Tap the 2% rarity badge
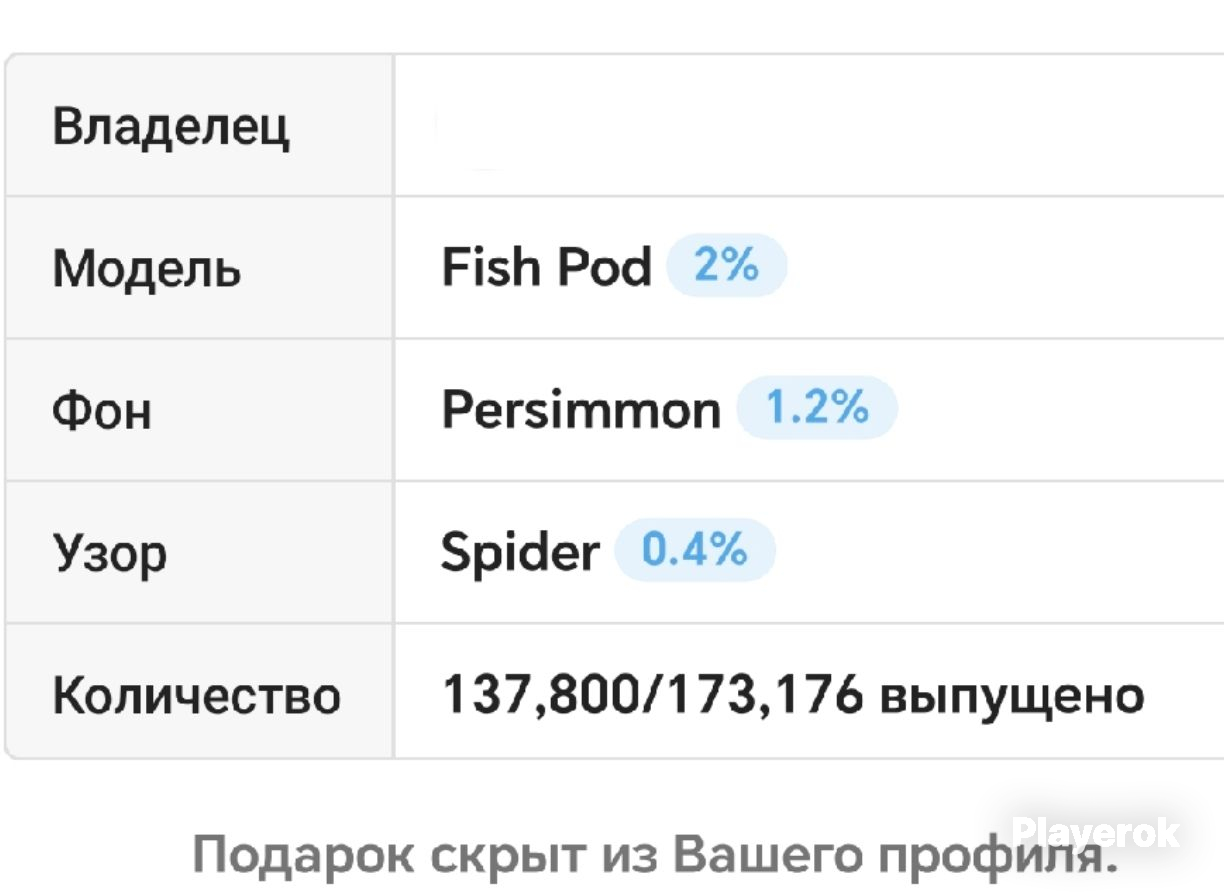The image size is (1224, 896). coord(727,267)
